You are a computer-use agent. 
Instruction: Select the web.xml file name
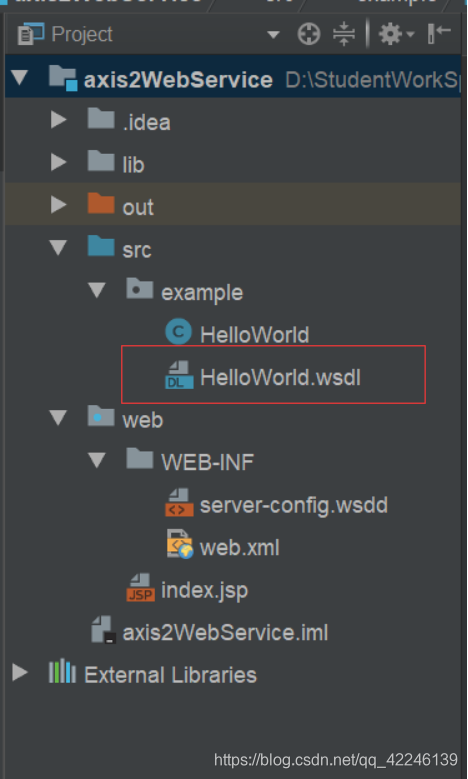(x=239, y=548)
